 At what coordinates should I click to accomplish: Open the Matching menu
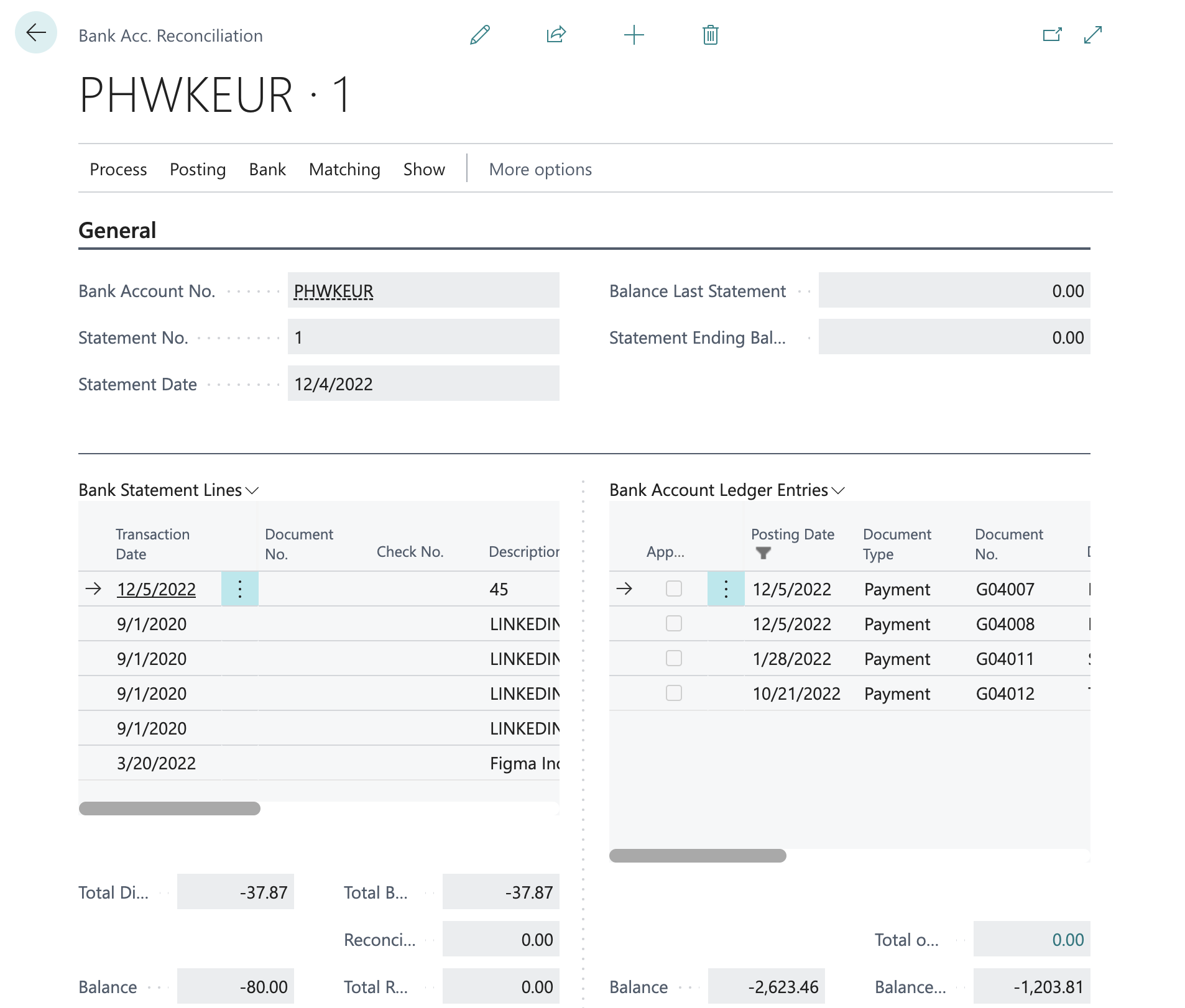coord(344,169)
